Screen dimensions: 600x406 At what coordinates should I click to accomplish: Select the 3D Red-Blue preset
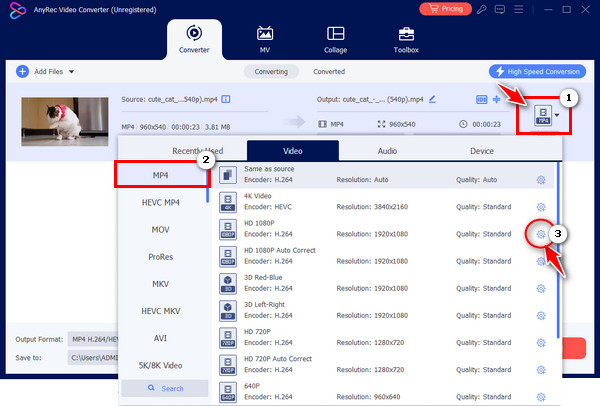pyautogui.click(x=383, y=283)
